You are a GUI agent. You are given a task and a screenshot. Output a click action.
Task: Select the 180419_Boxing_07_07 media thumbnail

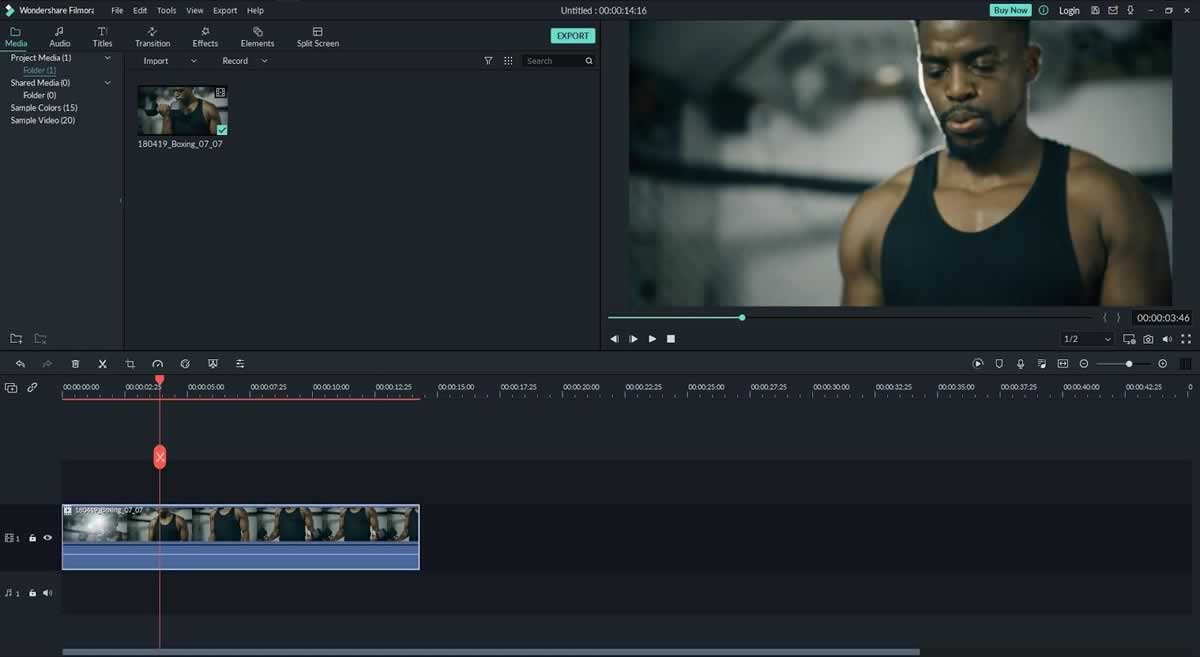point(182,108)
